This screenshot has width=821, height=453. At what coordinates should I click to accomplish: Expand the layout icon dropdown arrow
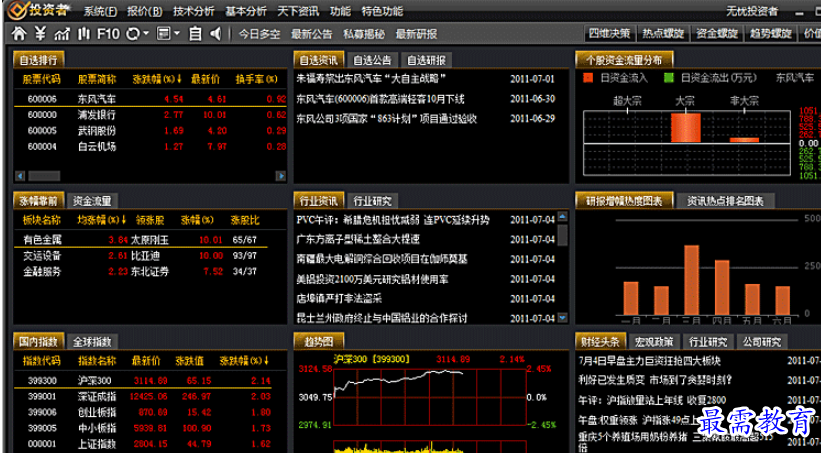[x=177, y=34]
